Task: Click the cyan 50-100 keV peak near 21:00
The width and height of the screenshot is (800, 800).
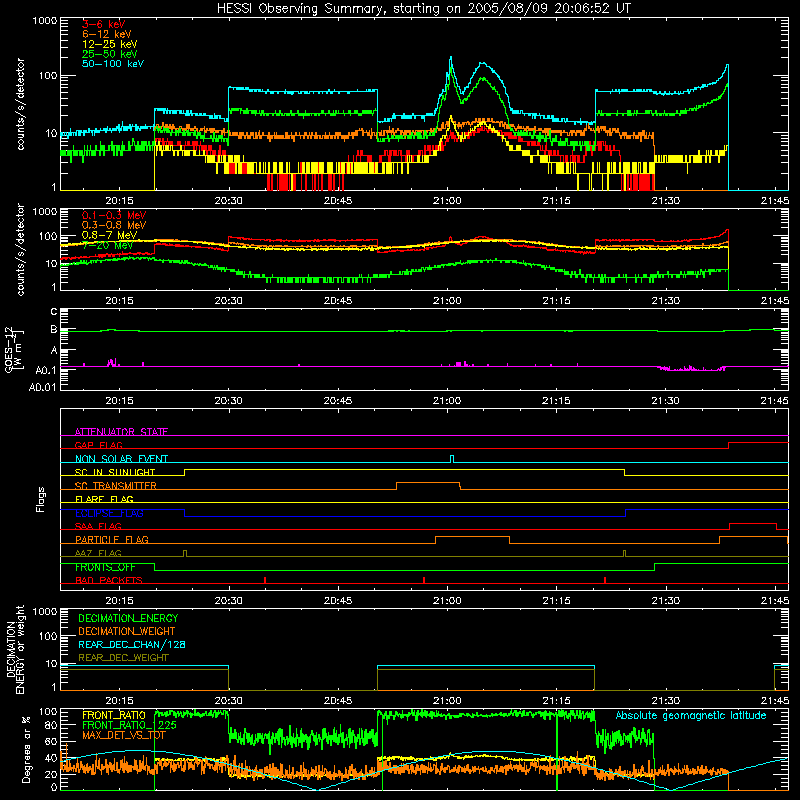Action: 451,58
